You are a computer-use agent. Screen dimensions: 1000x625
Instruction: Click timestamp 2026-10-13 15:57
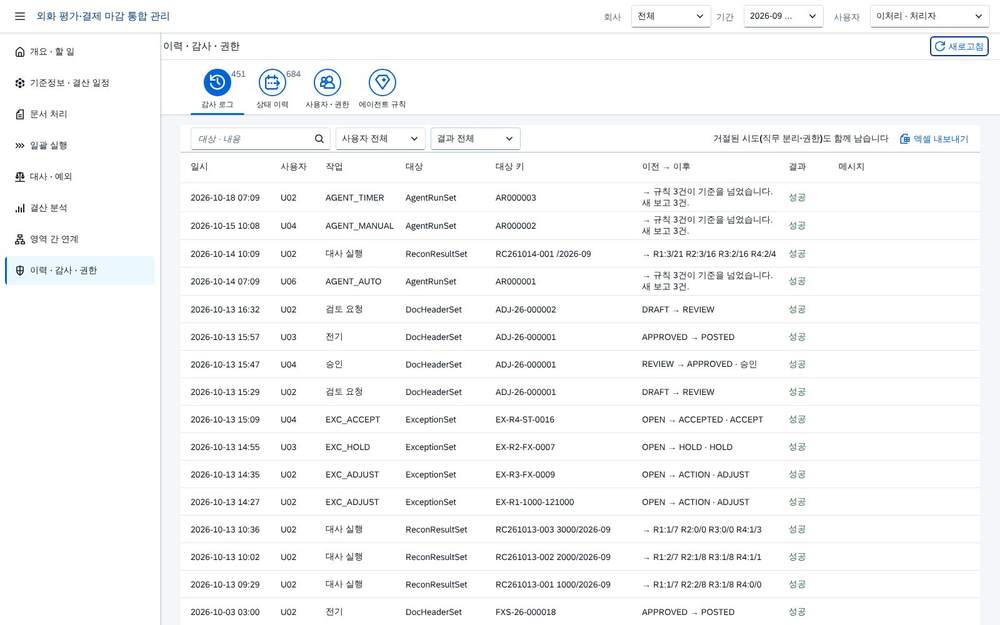coord(225,337)
